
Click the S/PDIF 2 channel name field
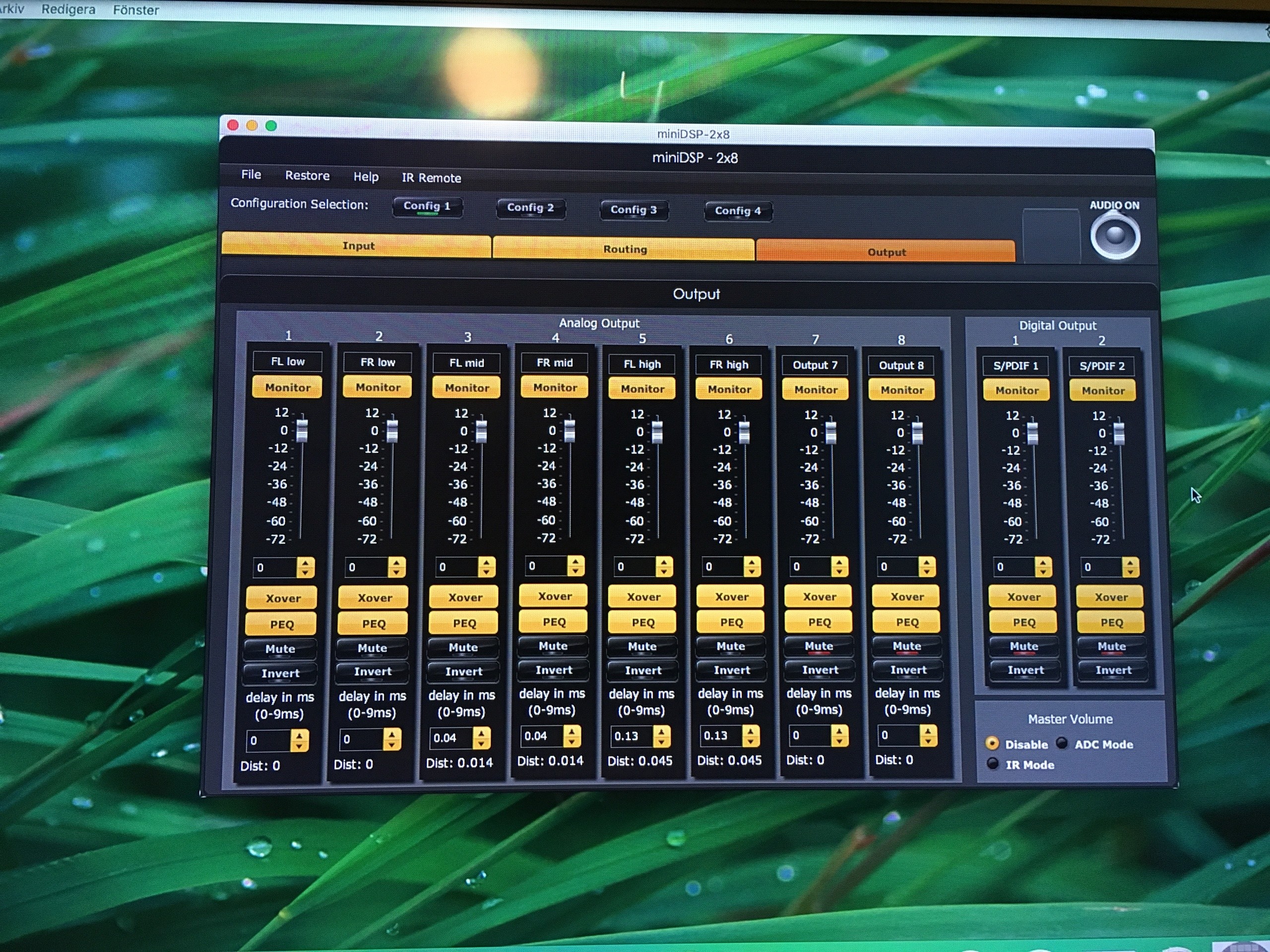pos(1102,366)
